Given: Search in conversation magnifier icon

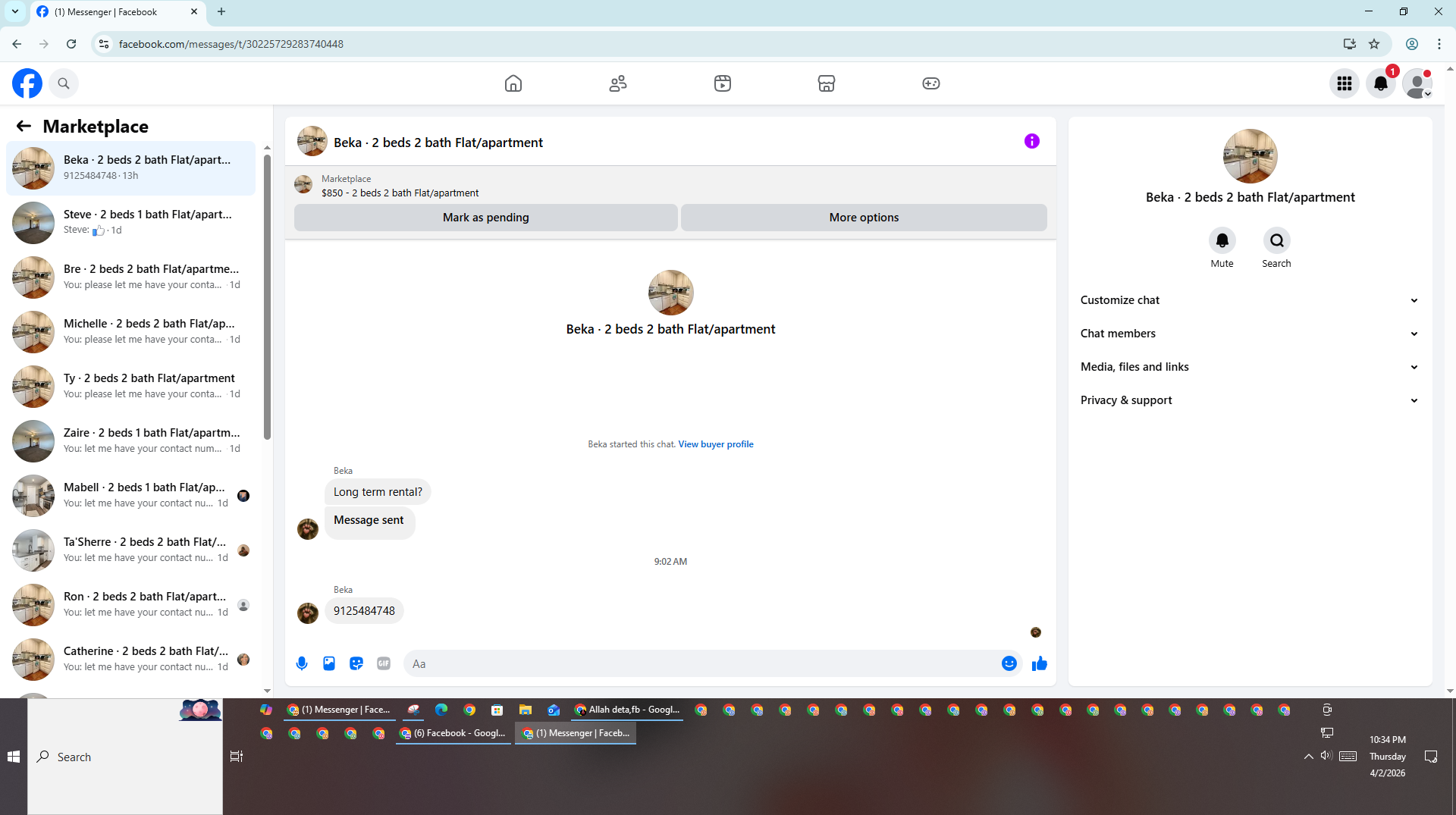Looking at the screenshot, I should (x=1277, y=240).
